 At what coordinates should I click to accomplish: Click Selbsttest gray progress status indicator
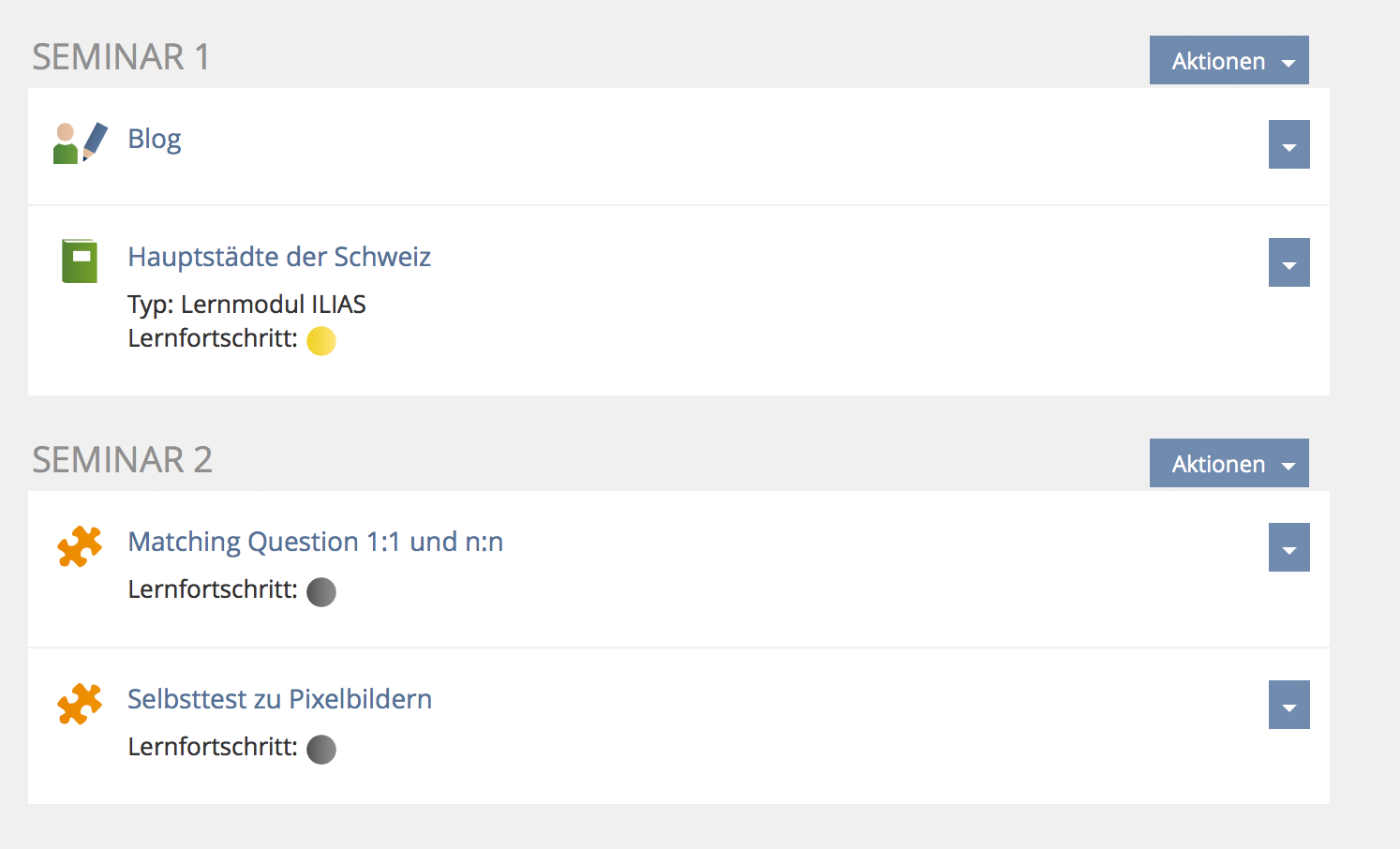[x=321, y=749]
